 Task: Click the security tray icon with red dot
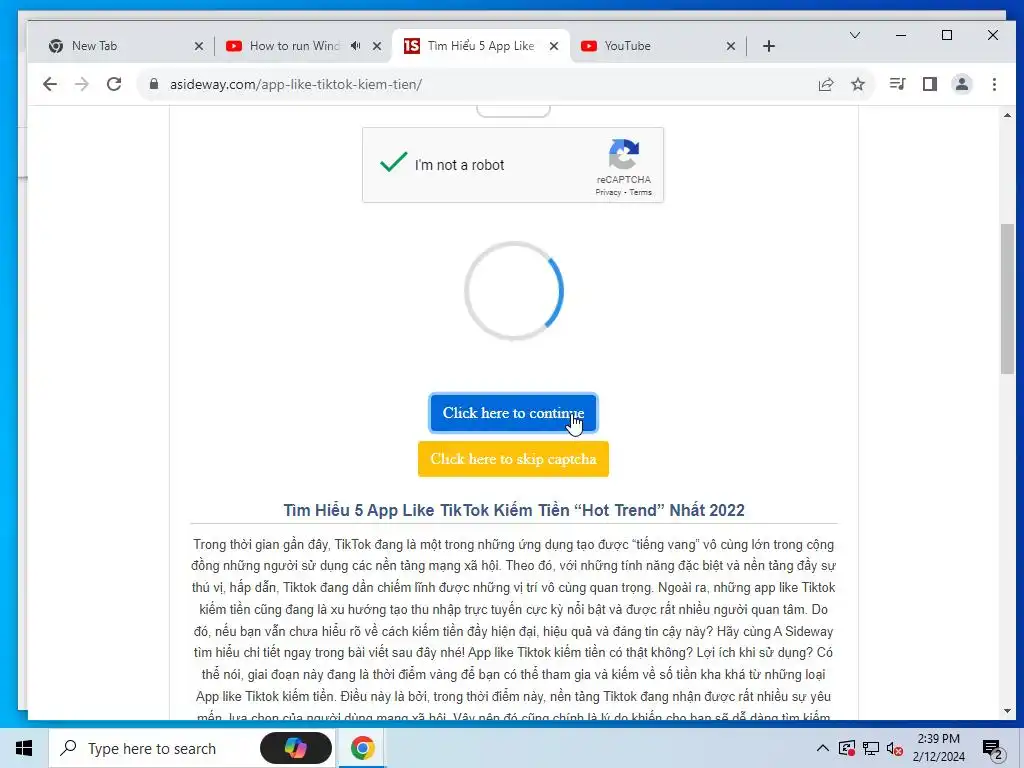tap(846, 748)
